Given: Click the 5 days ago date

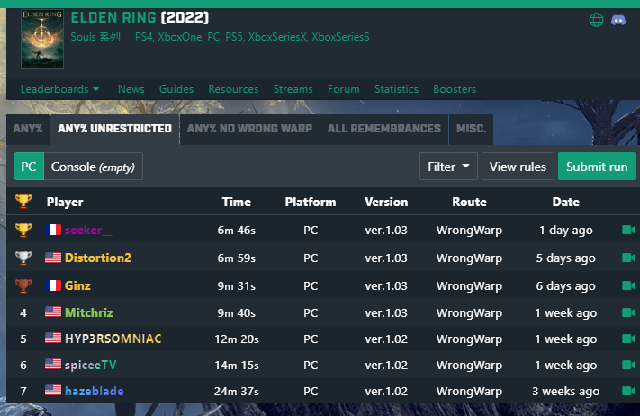Looking at the screenshot, I should tap(565, 258).
